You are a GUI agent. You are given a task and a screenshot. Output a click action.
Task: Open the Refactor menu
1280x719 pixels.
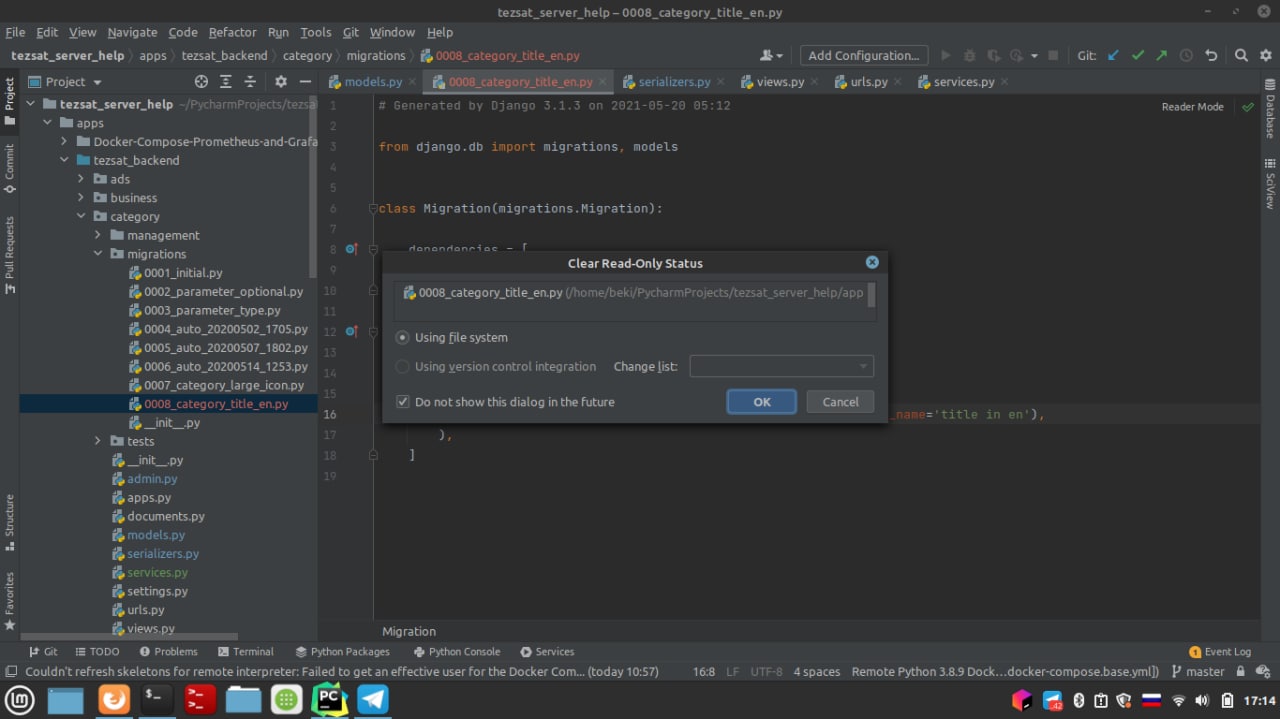point(233,32)
